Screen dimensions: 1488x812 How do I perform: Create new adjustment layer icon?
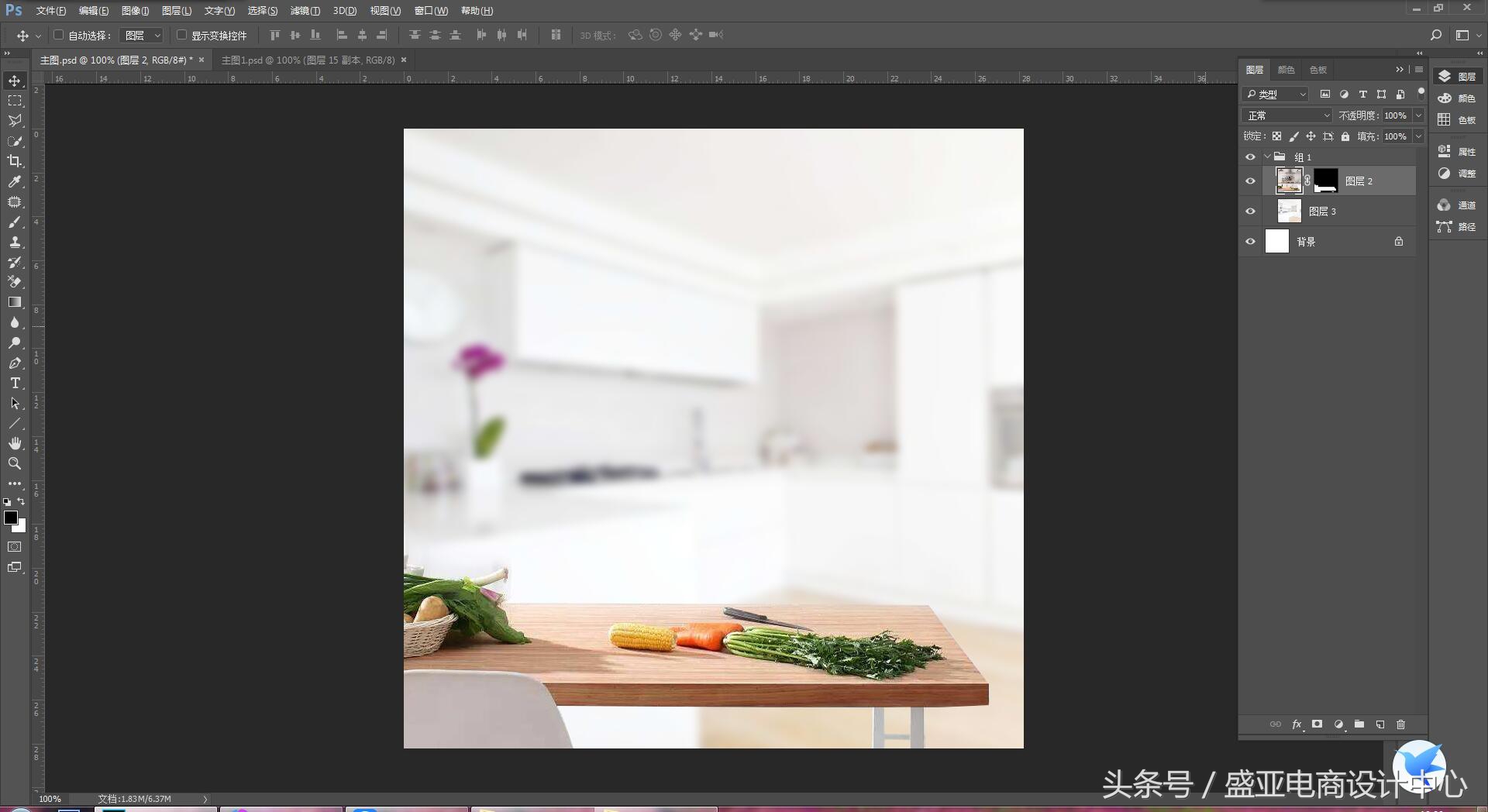pyautogui.click(x=1338, y=724)
